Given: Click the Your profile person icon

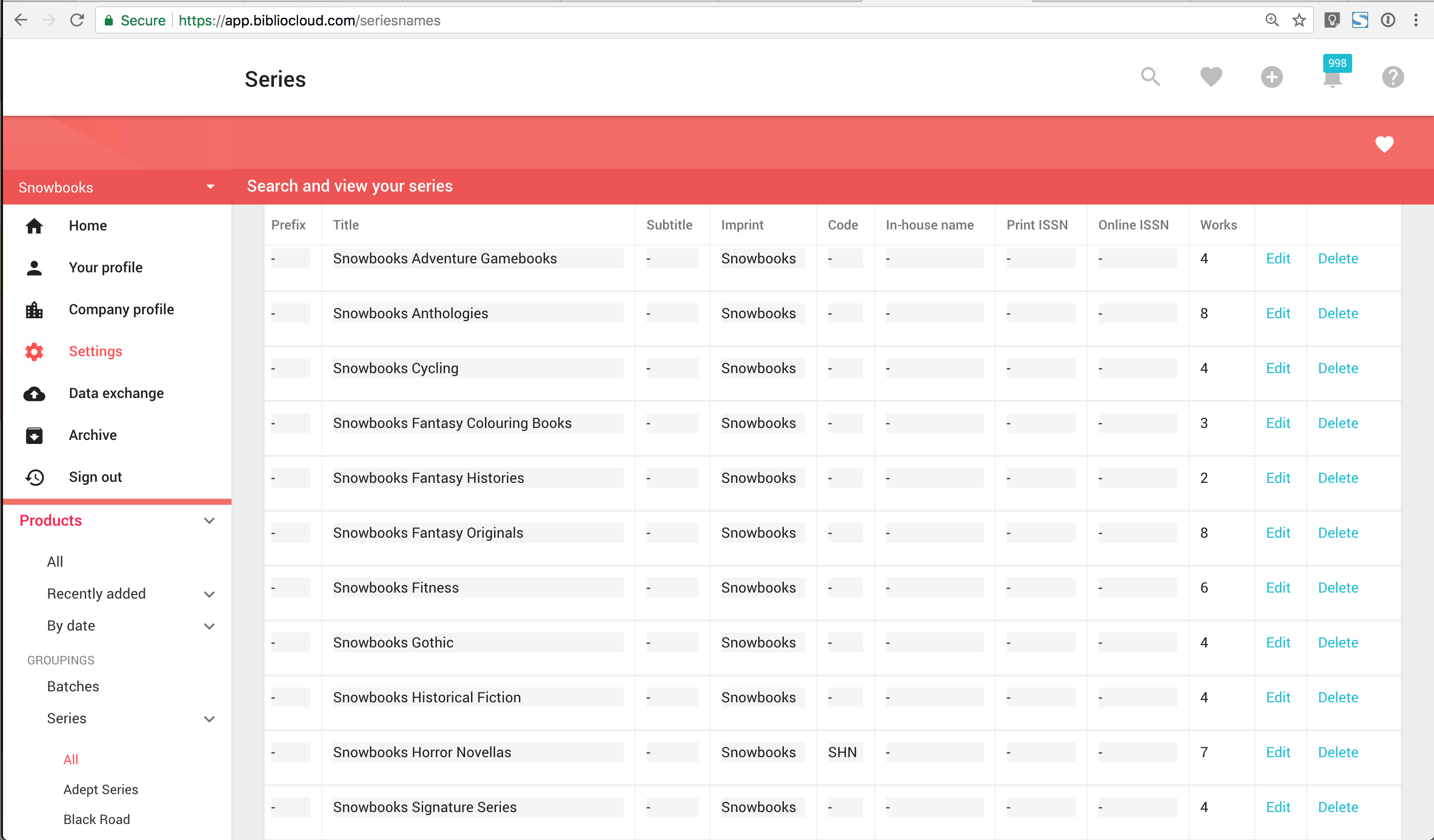Looking at the screenshot, I should tap(34, 267).
